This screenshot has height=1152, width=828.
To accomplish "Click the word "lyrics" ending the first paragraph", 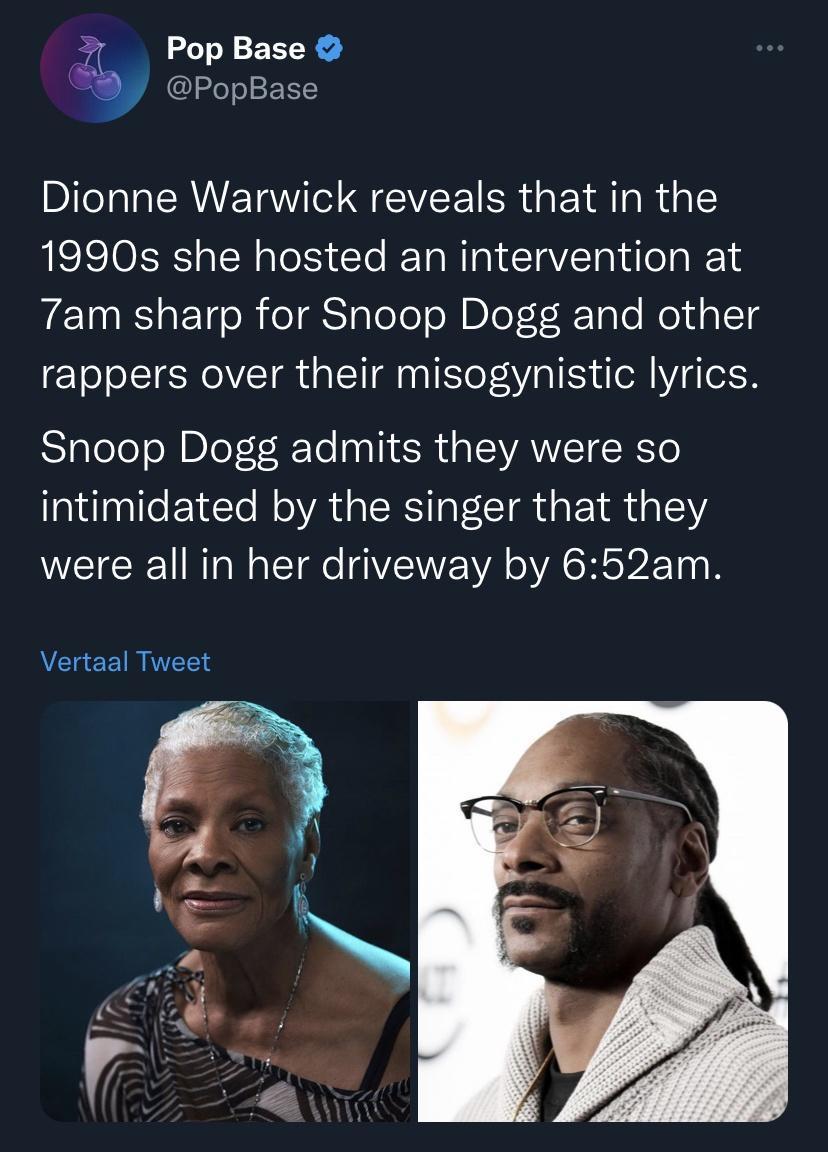I will [x=704, y=376].
